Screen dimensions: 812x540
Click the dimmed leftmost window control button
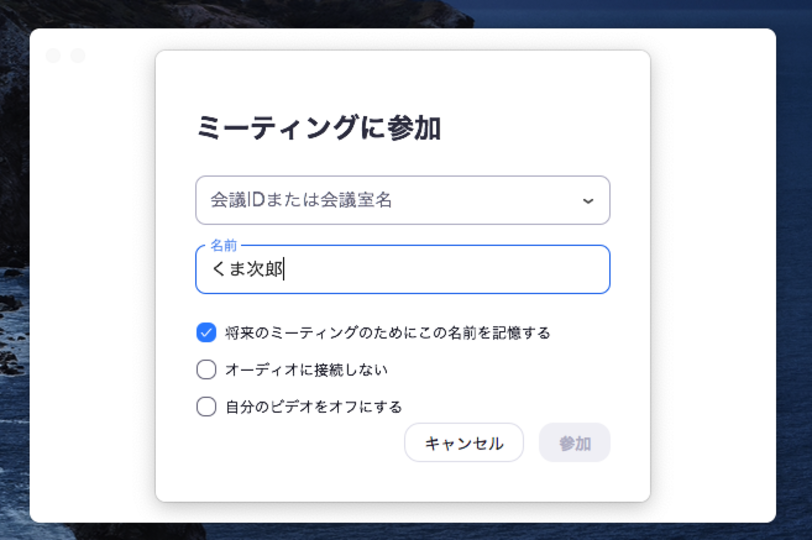point(53,56)
